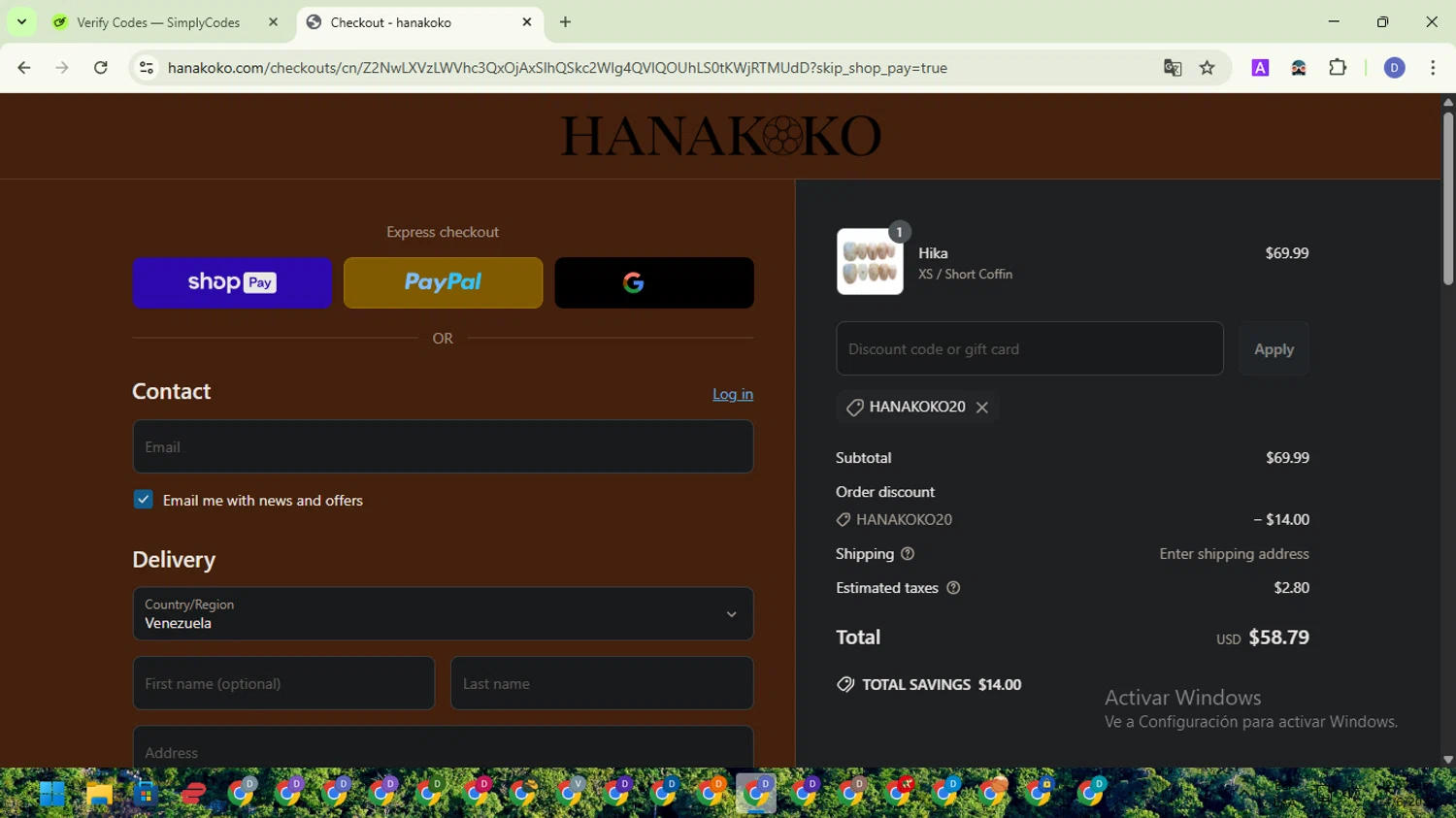This screenshot has width=1456, height=818.
Task: Open File Explorer from the taskbar
Action: (99, 794)
